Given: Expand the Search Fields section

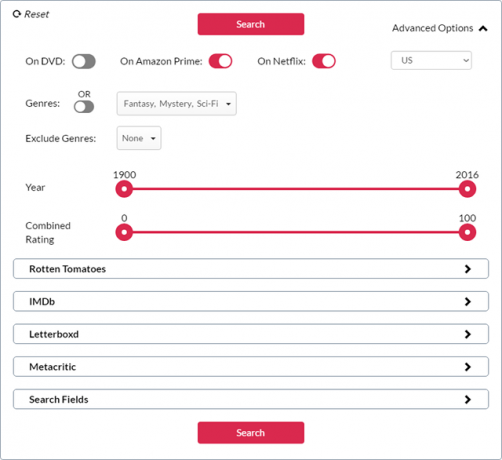Looking at the screenshot, I should click(x=251, y=399).
